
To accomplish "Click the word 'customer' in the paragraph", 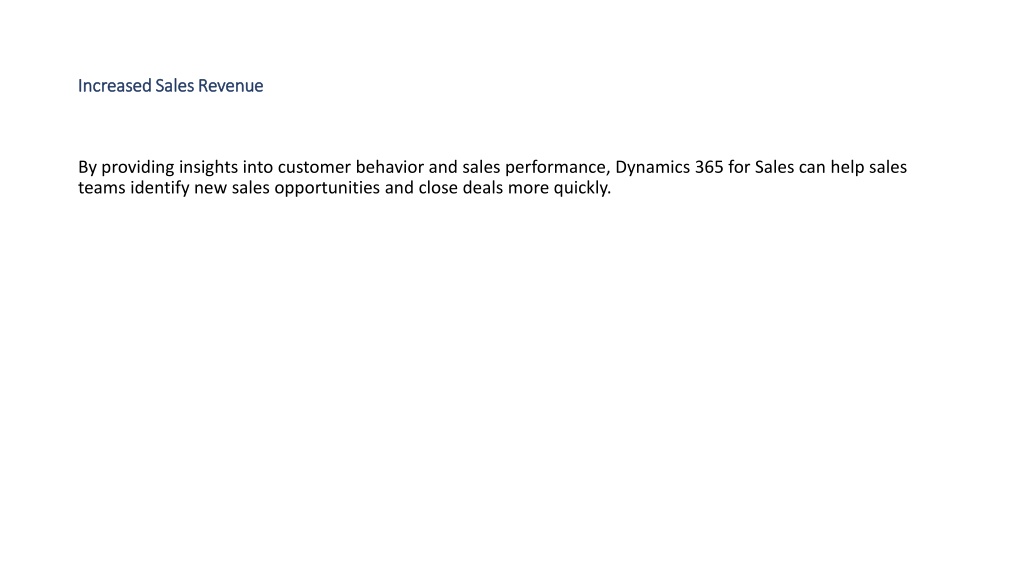I will click(x=314, y=167).
